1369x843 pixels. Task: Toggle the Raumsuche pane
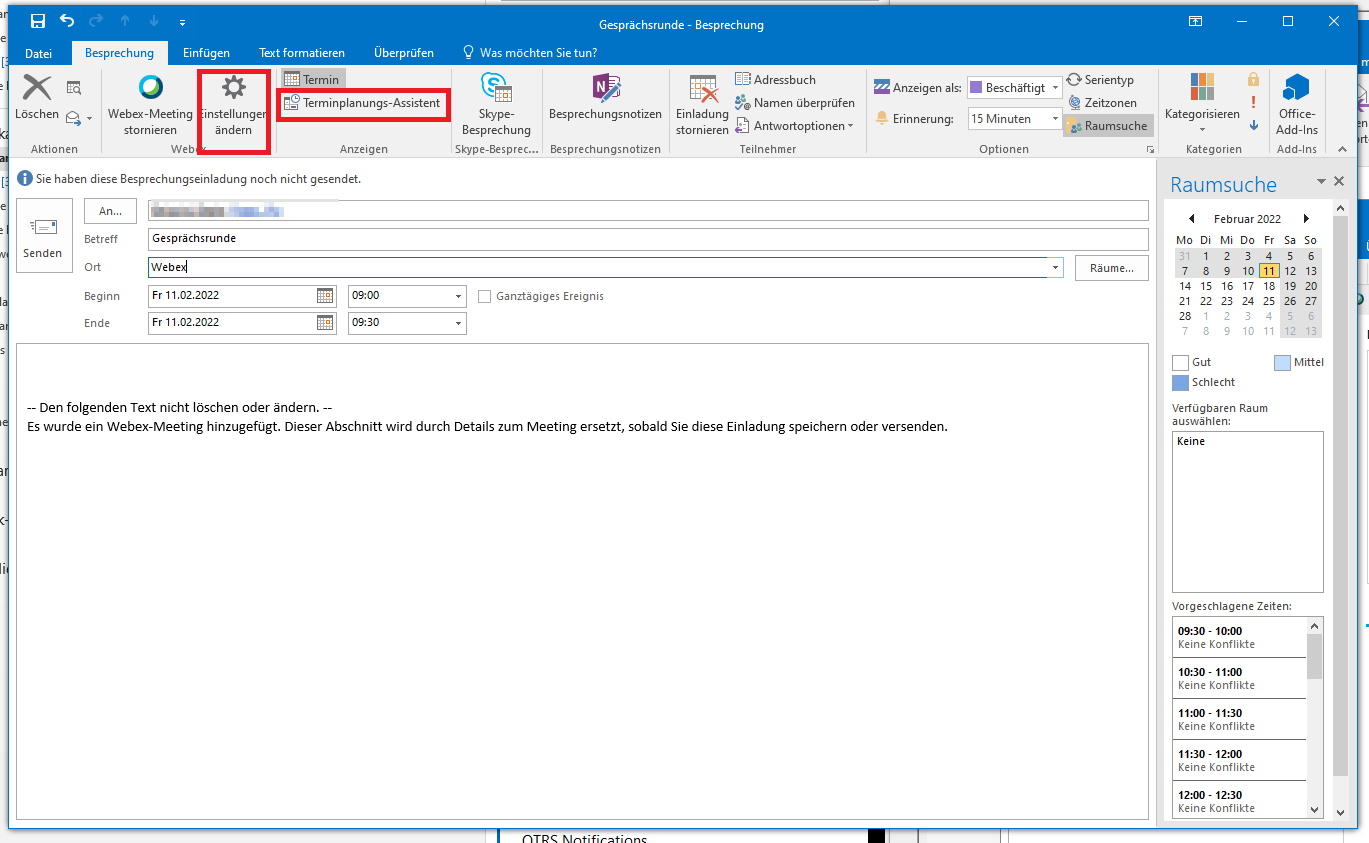(x=1108, y=126)
